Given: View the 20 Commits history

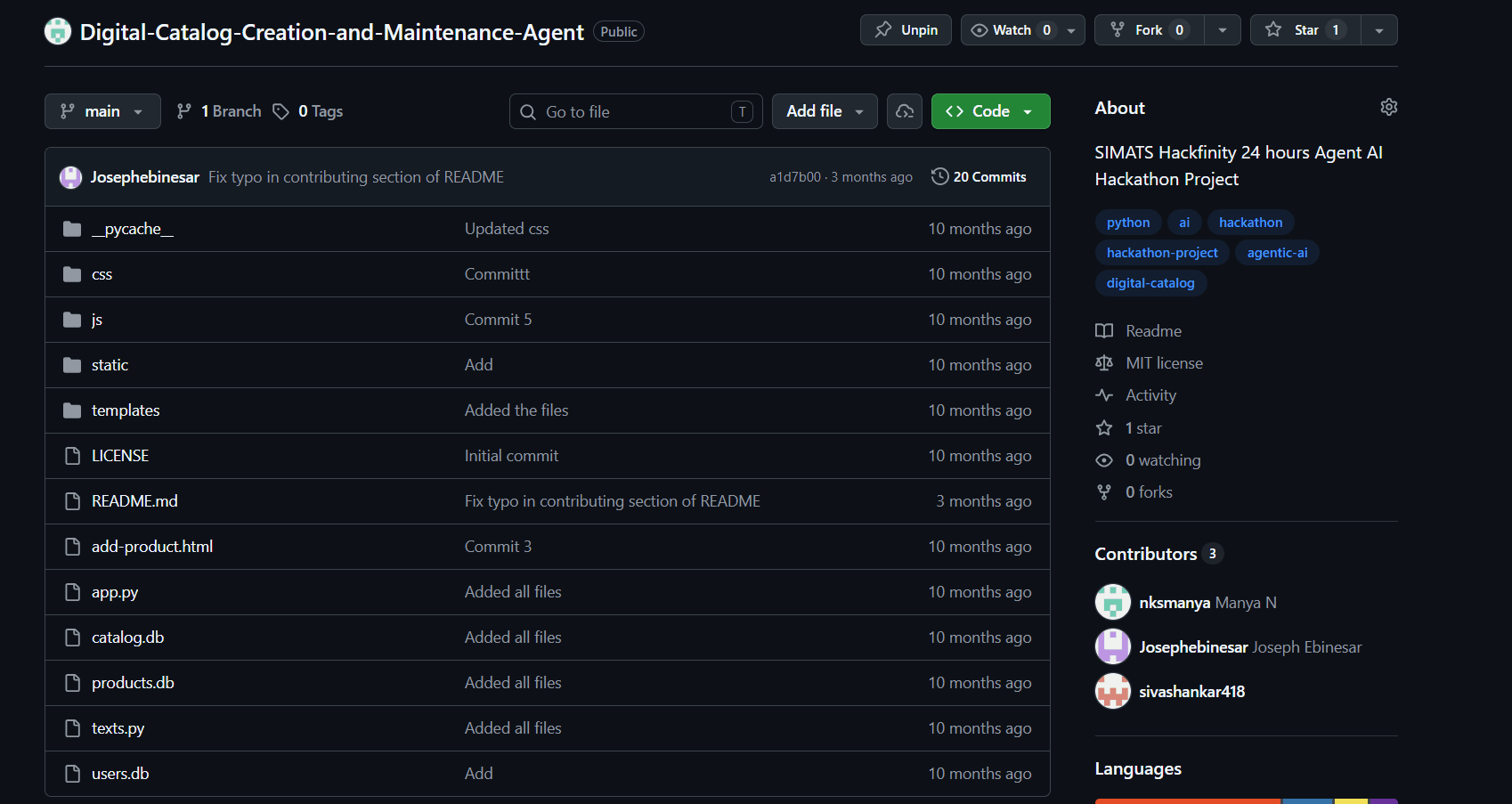Looking at the screenshot, I should pos(979,177).
